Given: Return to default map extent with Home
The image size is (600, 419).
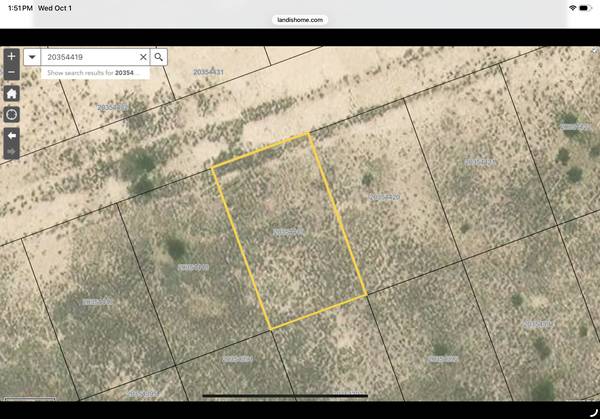Looking at the screenshot, I should point(11,93).
